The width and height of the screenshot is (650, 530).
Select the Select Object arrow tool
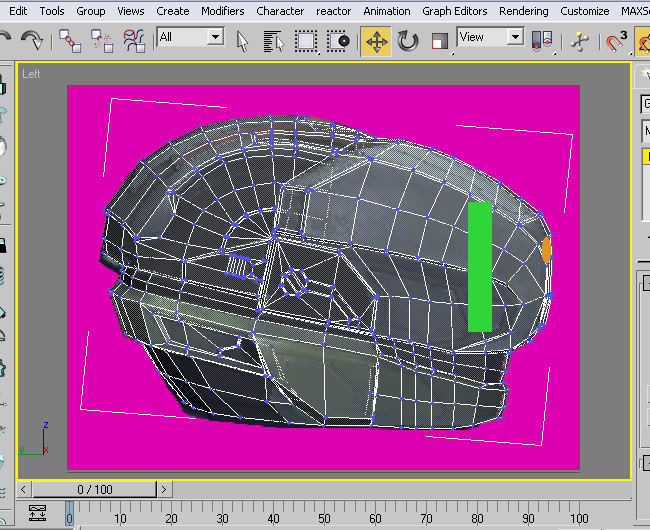click(242, 41)
